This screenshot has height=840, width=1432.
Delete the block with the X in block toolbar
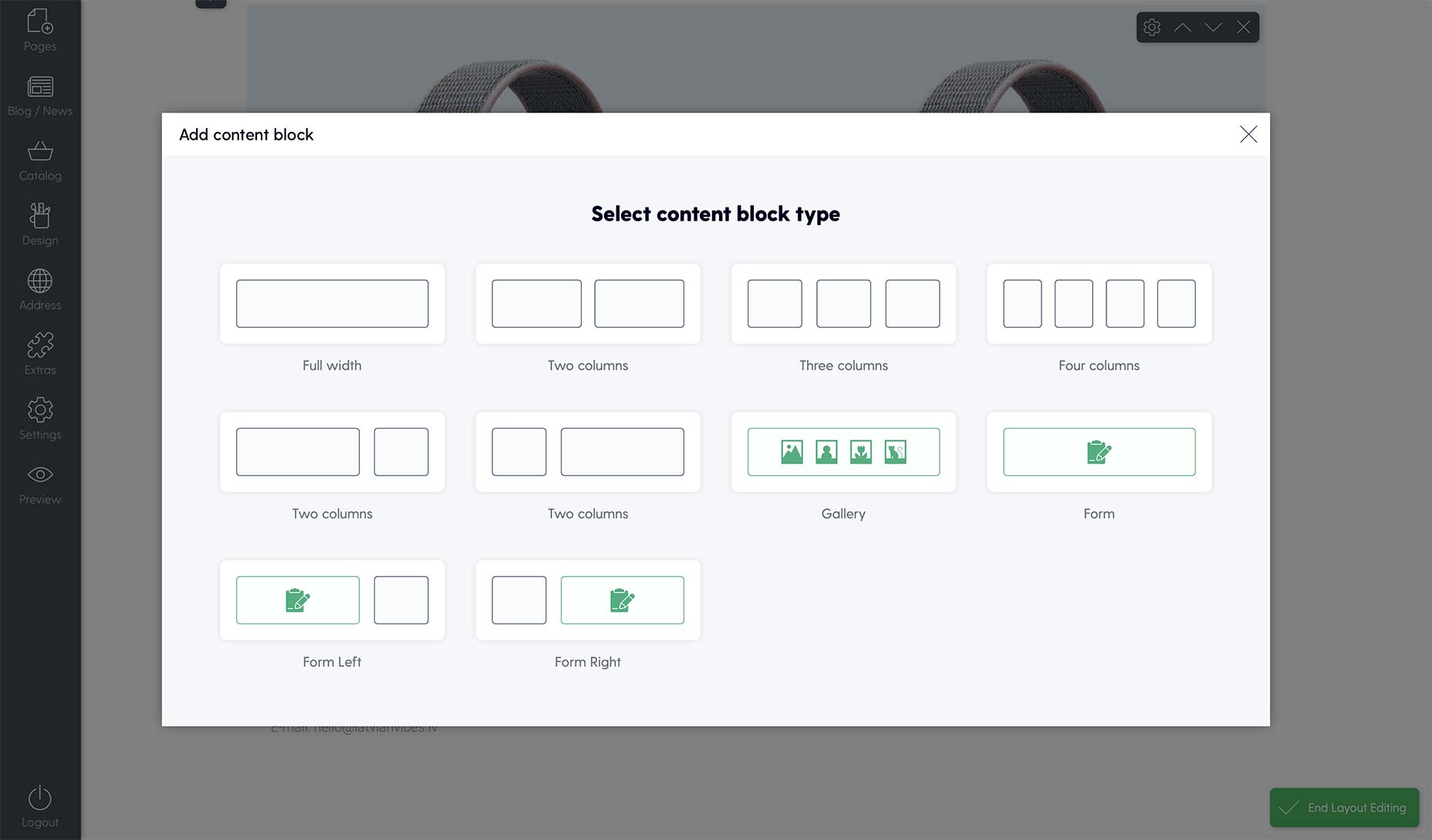(x=1244, y=27)
